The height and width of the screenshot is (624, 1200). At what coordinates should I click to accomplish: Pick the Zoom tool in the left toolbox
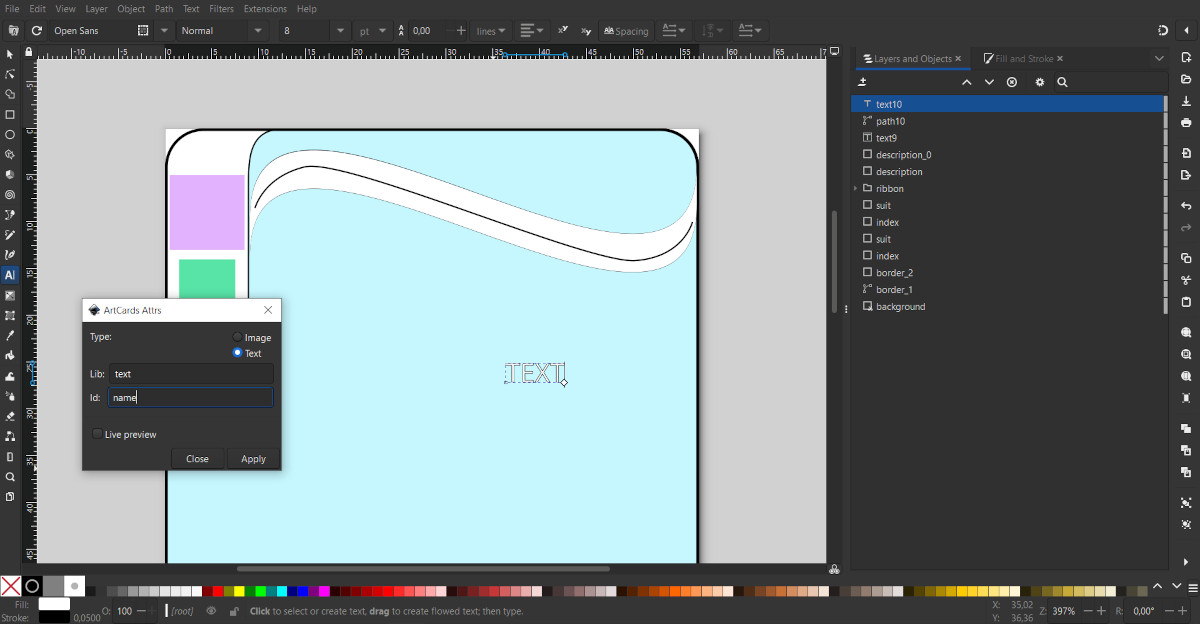tap(10, 477)
